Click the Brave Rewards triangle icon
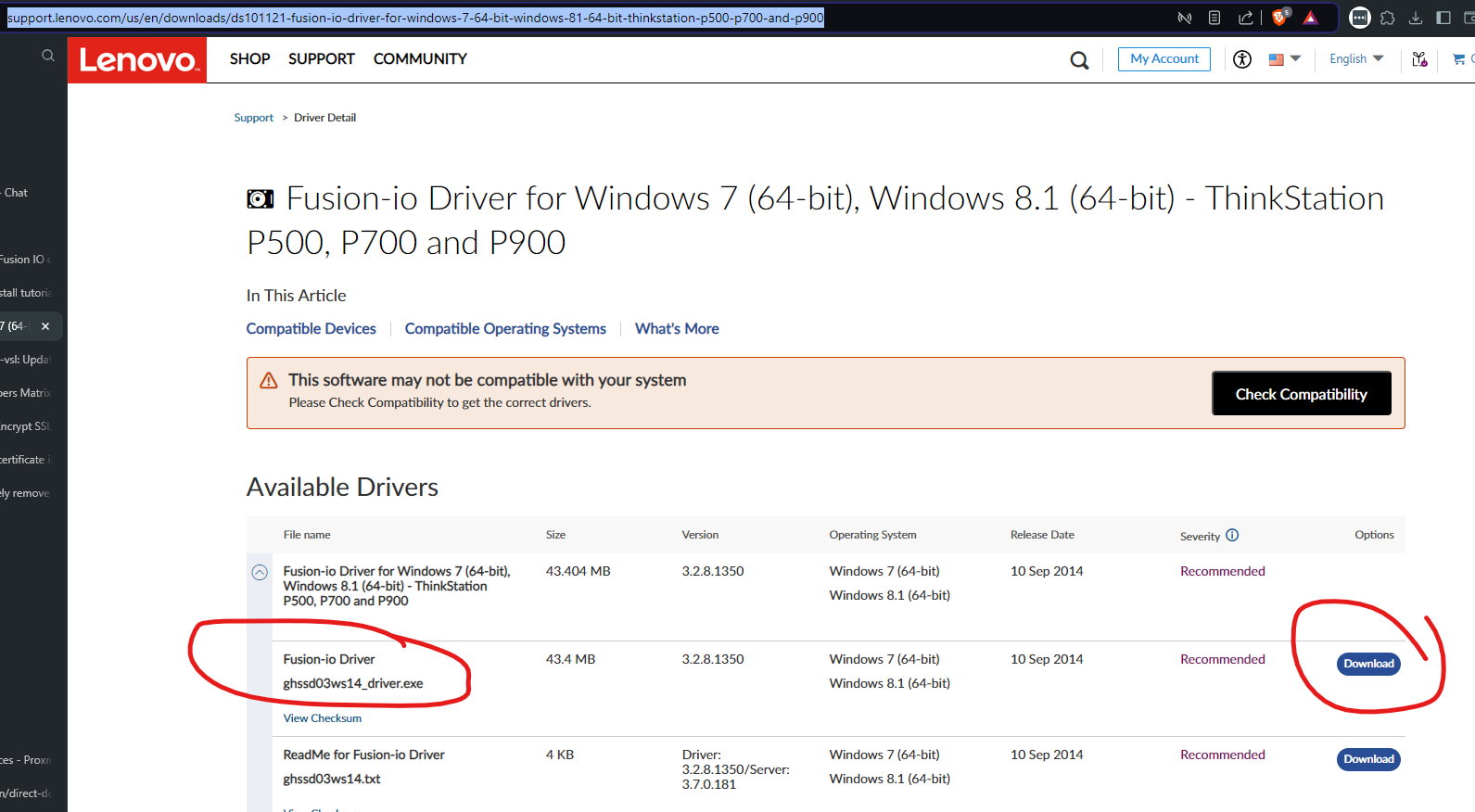Image resolution: width=1475 pixels, height=812 pixels. (x=1311, y=18)
